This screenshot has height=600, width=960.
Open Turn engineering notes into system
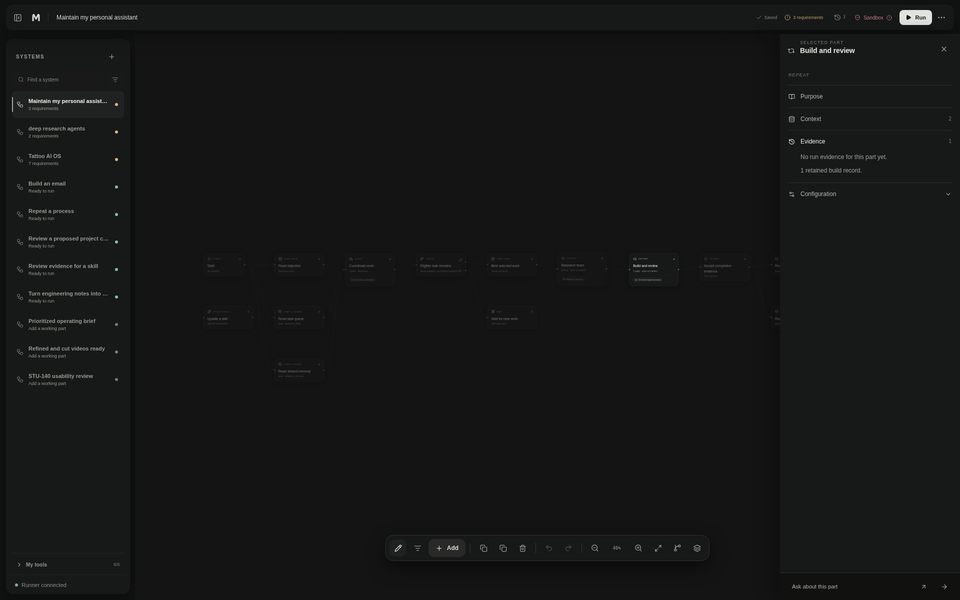(x=68, y=298)
